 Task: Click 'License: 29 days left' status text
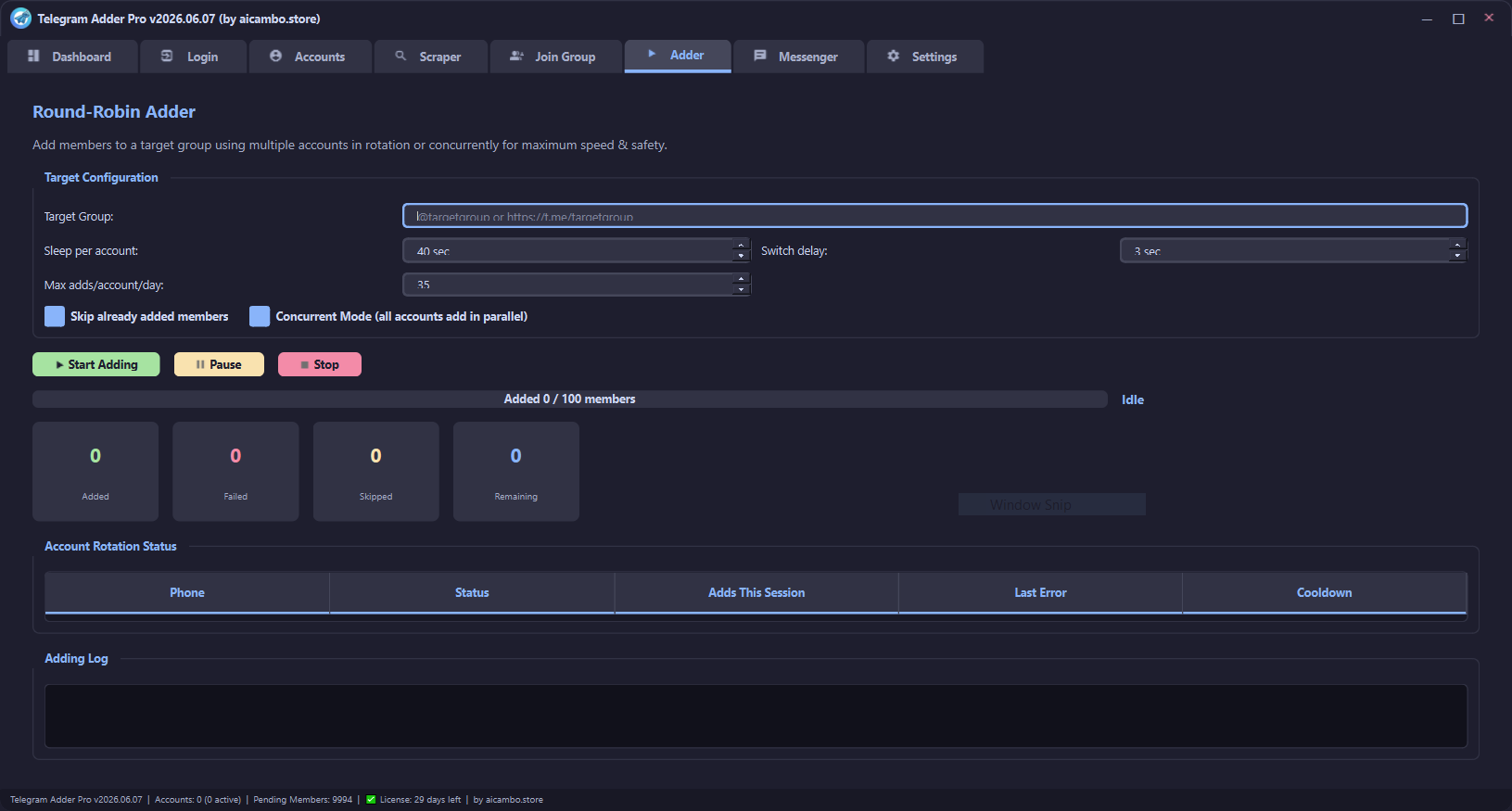click(420, 799)
